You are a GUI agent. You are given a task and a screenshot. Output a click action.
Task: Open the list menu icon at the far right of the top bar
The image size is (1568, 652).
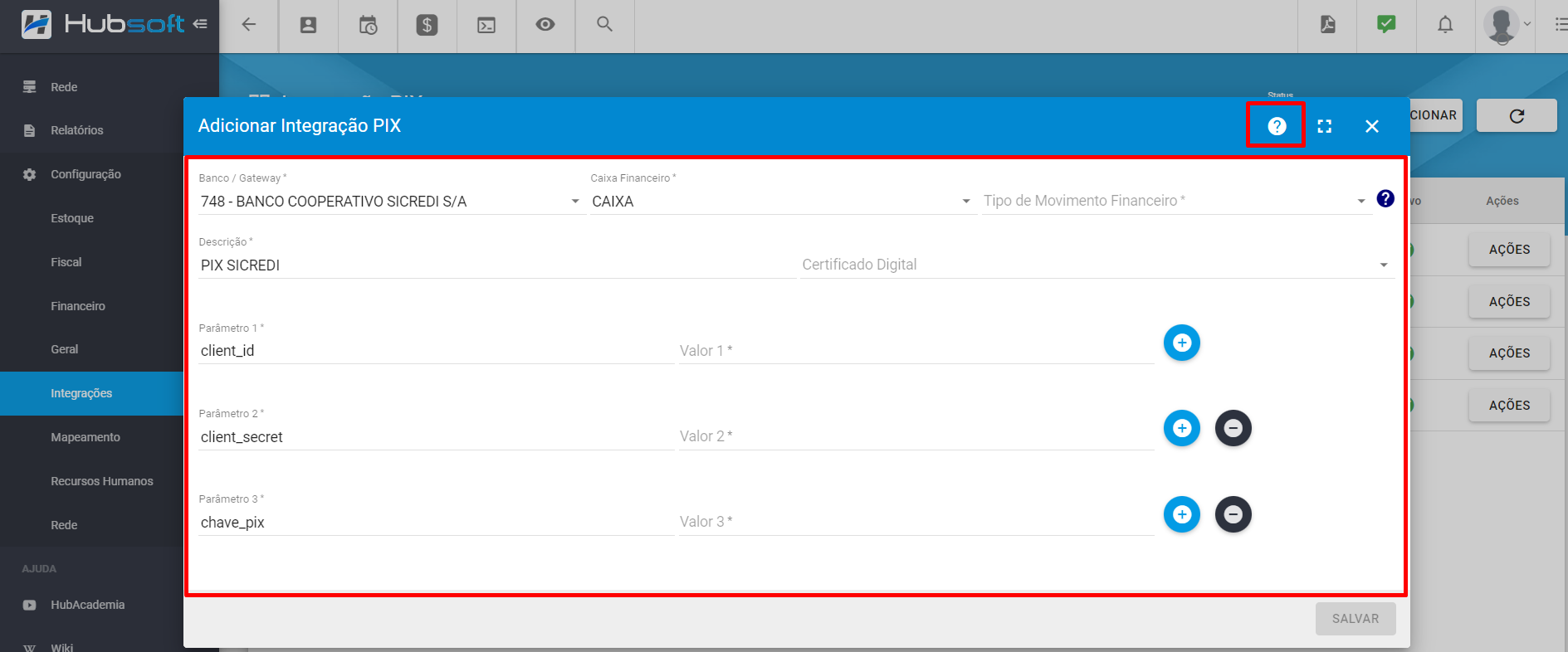[1561, 25]
